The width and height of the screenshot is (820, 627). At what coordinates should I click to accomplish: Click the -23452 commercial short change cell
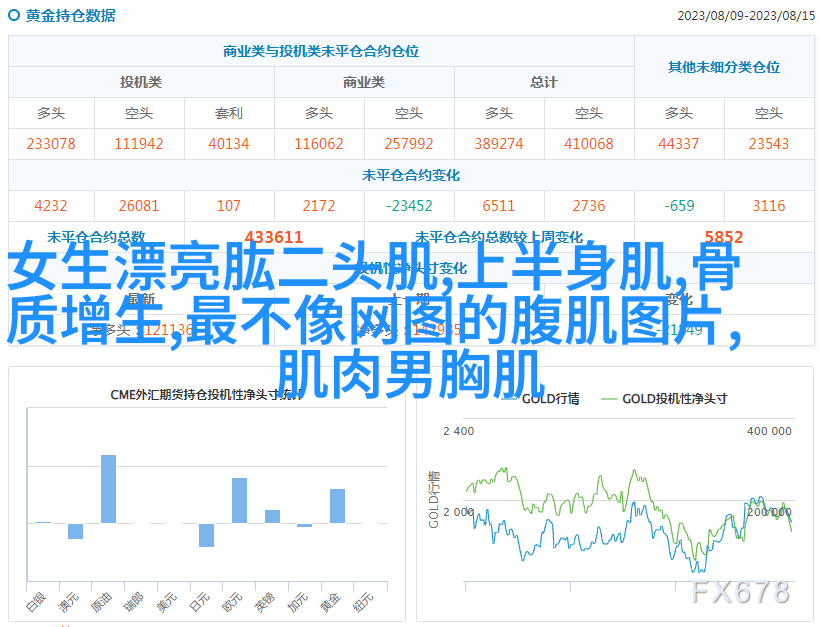tap(409, 206)
